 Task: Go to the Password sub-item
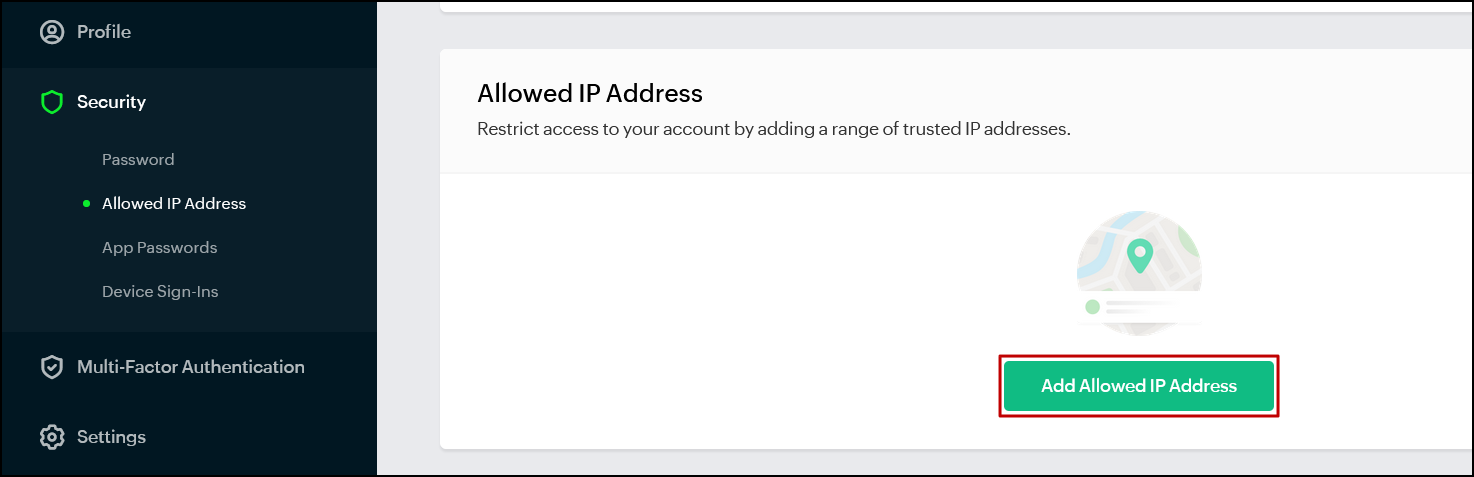click(138, 160)
